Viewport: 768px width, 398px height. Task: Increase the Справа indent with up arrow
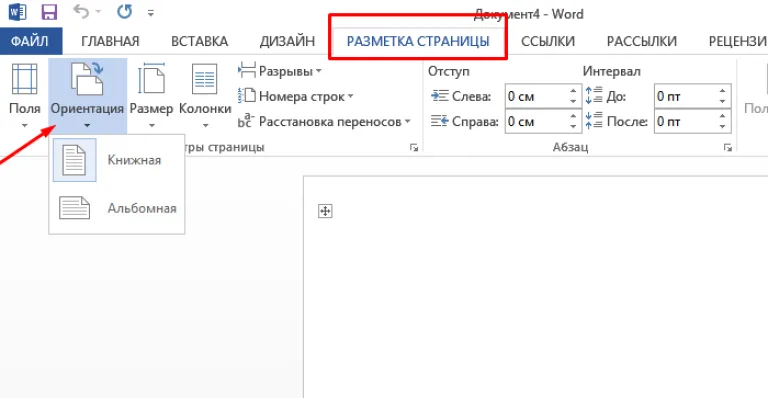pos(574,116)
